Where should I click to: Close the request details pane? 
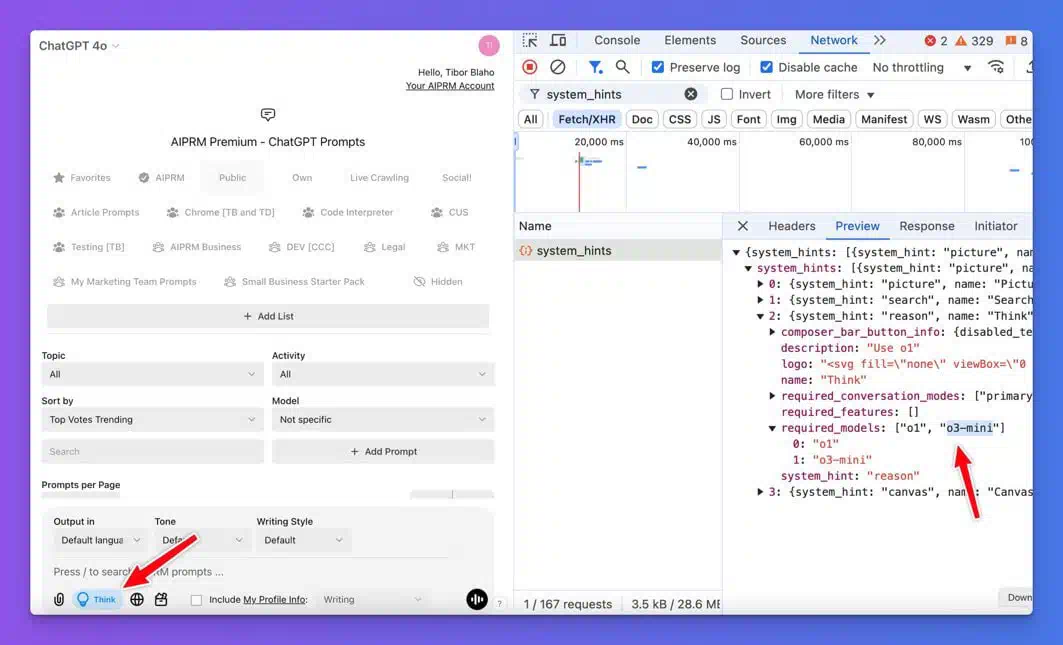click(x=743, y=226)
